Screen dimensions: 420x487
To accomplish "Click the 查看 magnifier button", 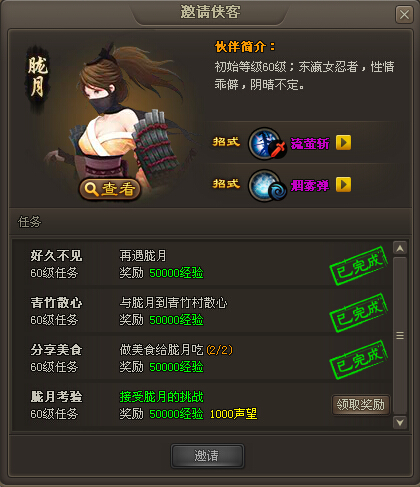I will pyautogui.click(x=110, y=189).
